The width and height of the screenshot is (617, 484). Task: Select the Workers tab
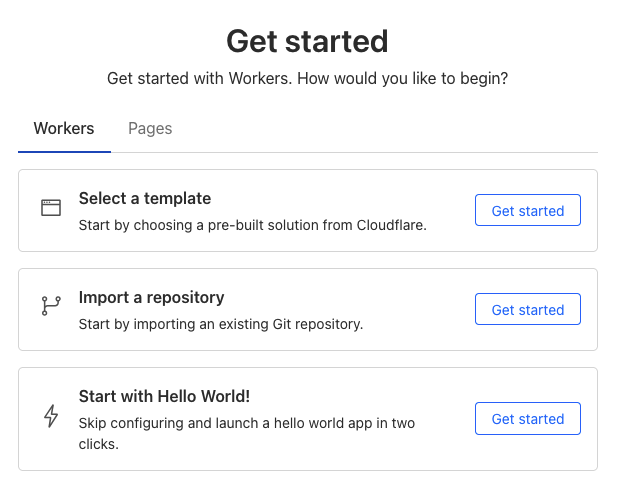coord(64,129)
